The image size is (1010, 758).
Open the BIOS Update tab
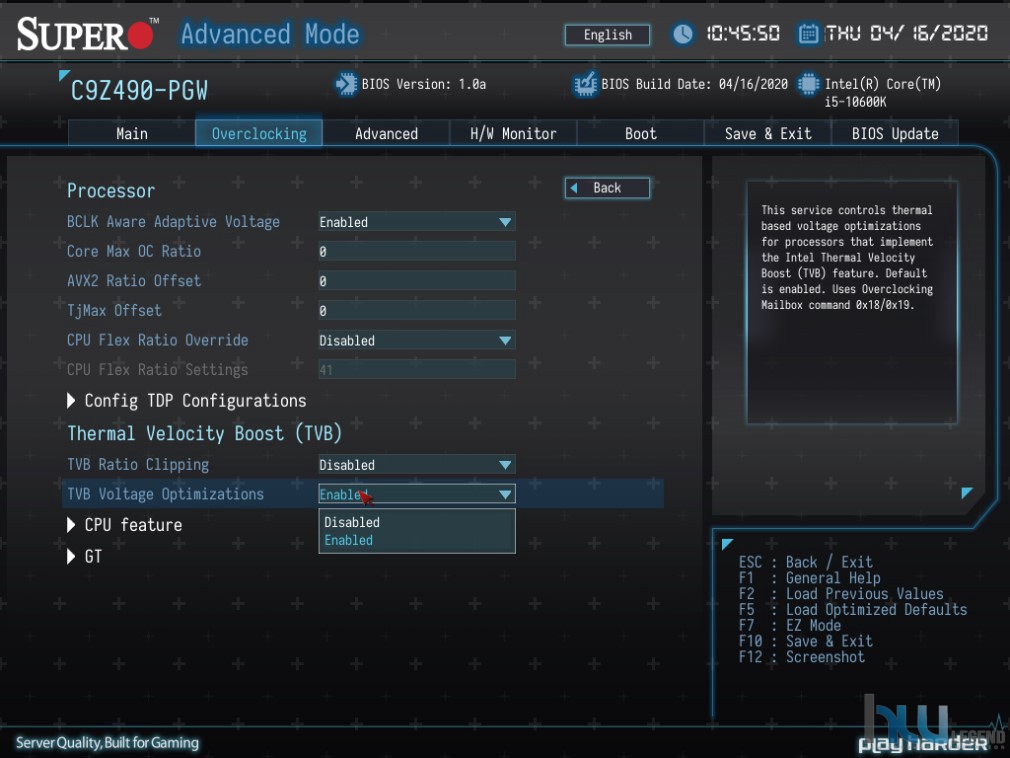[895, 133]
